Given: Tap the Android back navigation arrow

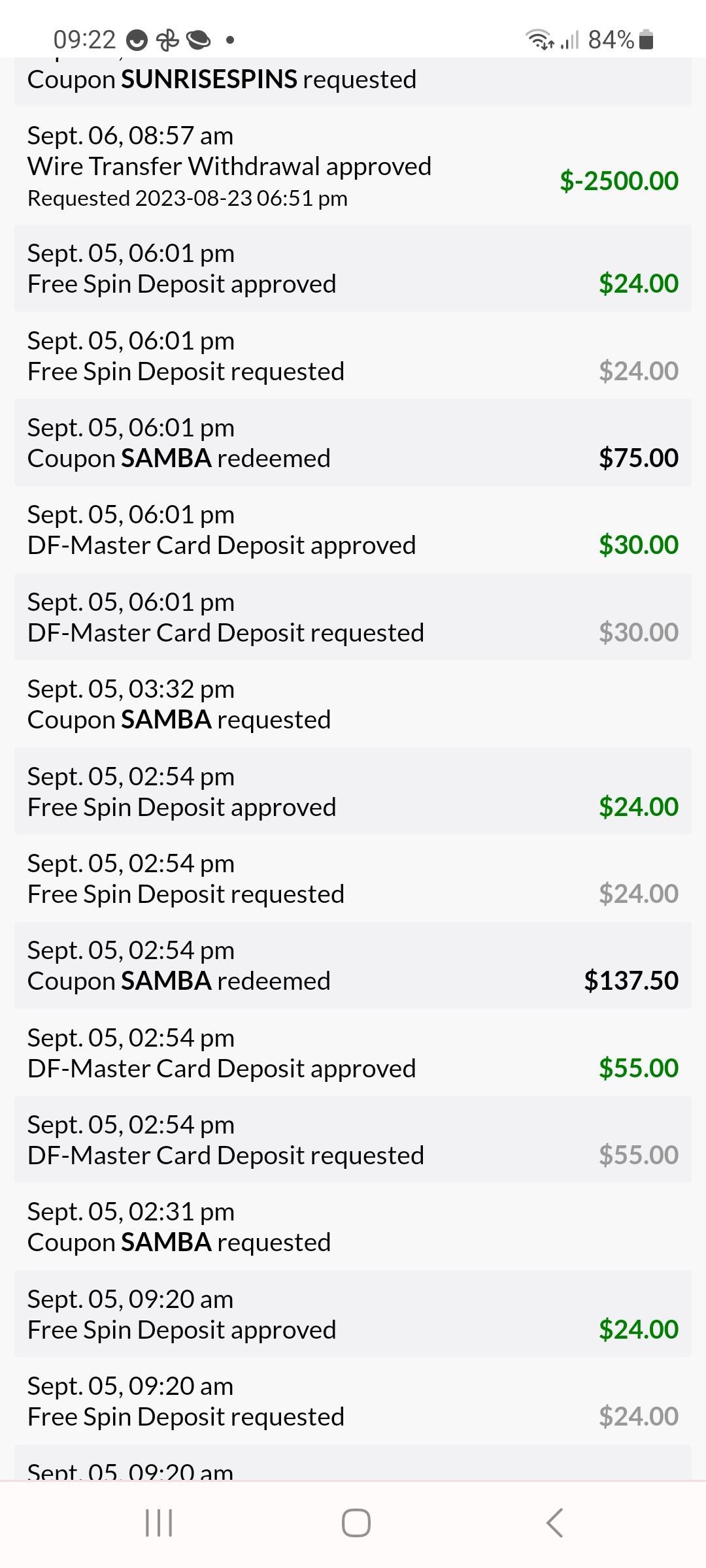Looking at the screenshot, I should point(554,1523).
